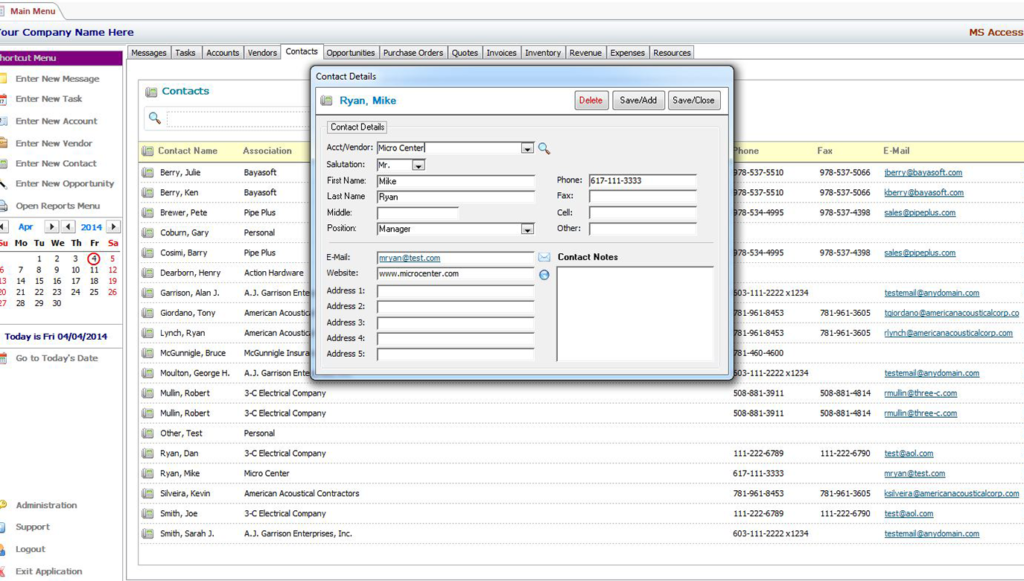
Task: Open the Vendors tab
Action: tap(263, 53)
